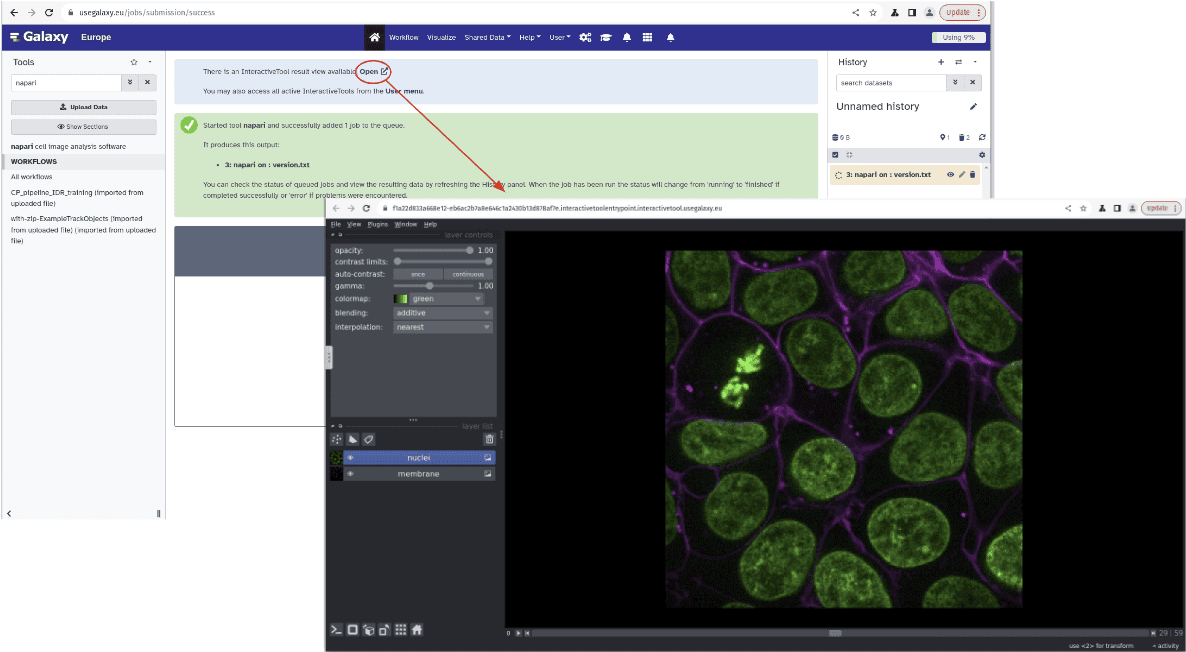Open the interpolation dropdown set to nearest
1186x652 pixels.
[x=442, y=327]
